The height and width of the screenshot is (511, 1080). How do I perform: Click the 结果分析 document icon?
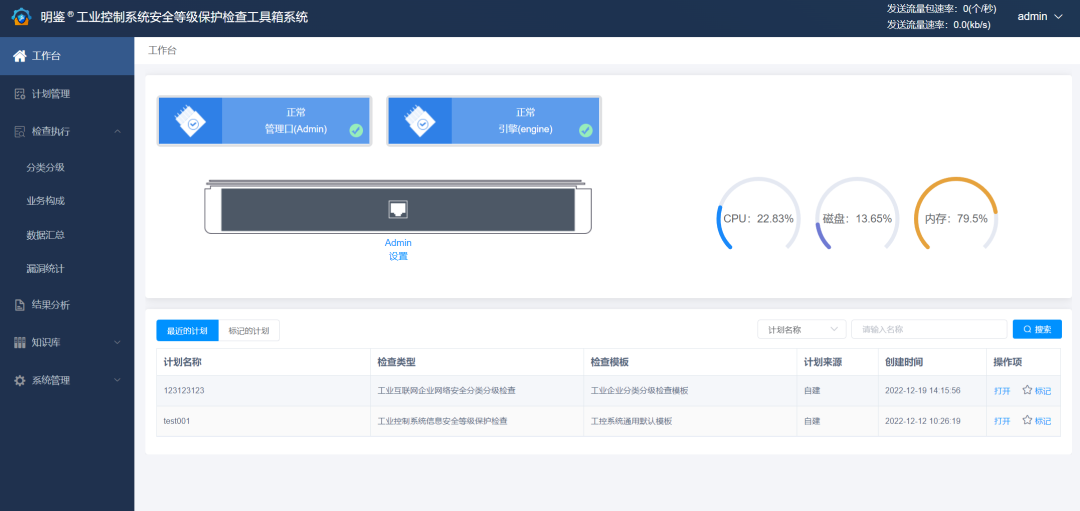coord(20,305)
